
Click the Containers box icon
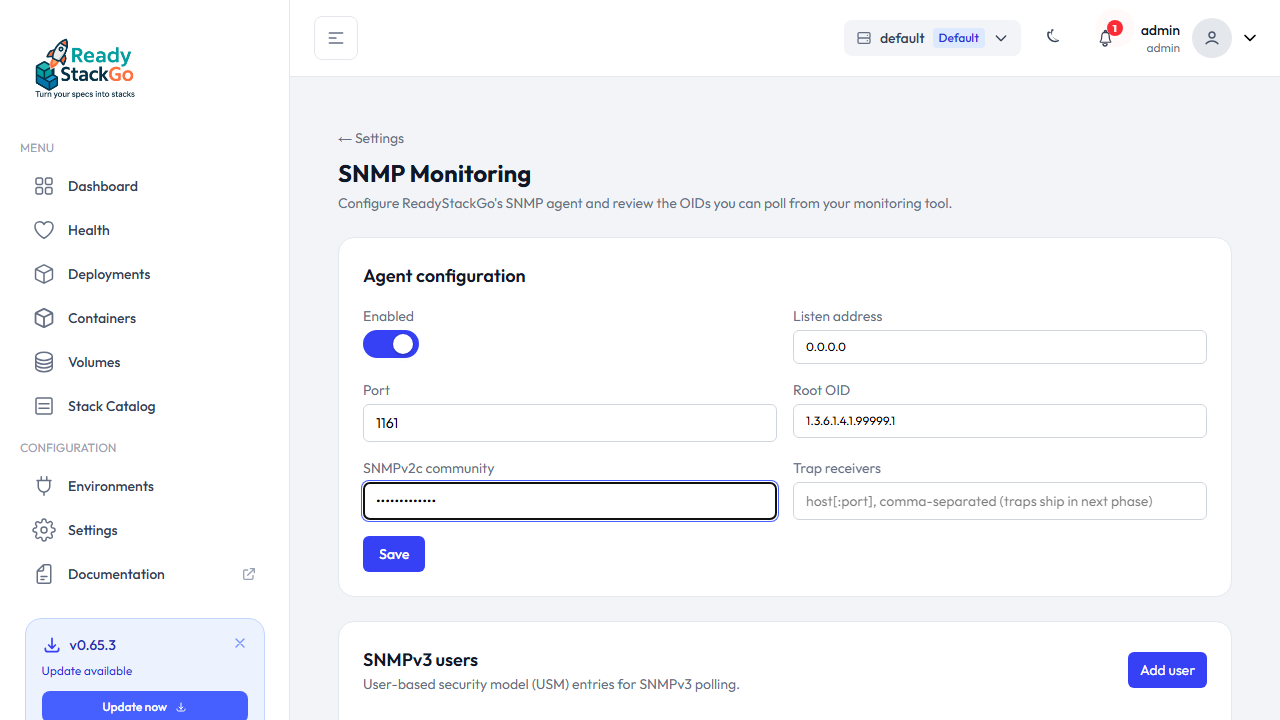[44, 318]
